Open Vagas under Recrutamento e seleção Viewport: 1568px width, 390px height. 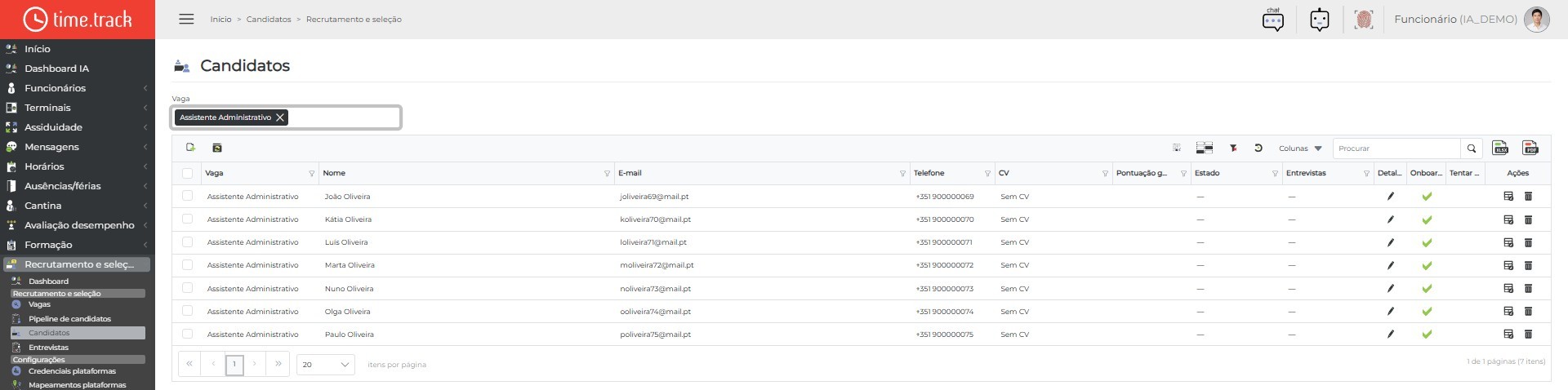pyautogui.click(x=39, y=304)
